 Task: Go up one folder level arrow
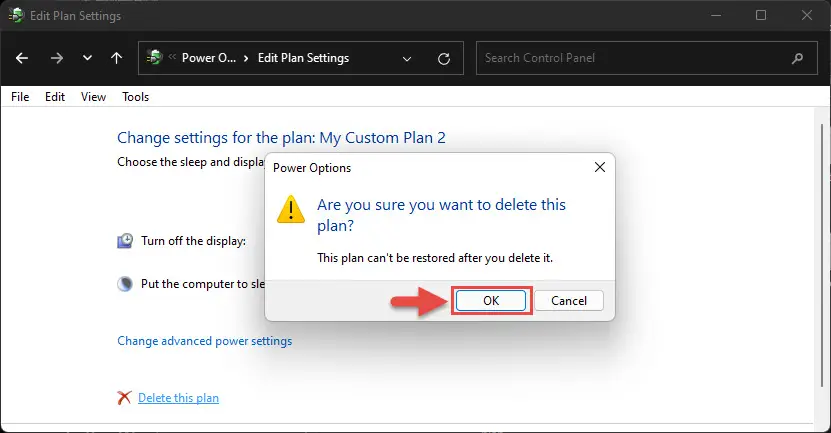[x=117, y=58]
